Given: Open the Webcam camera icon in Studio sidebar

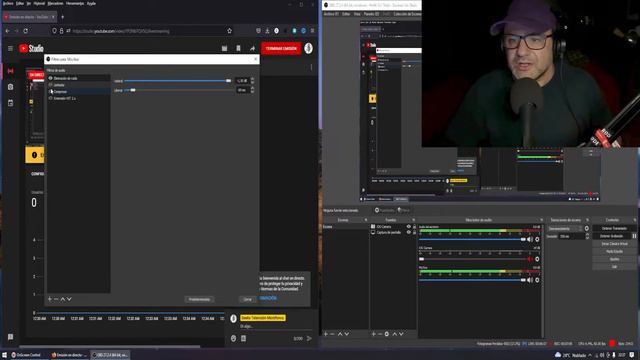Looking at the screenshot, I should tap(11, 87).
